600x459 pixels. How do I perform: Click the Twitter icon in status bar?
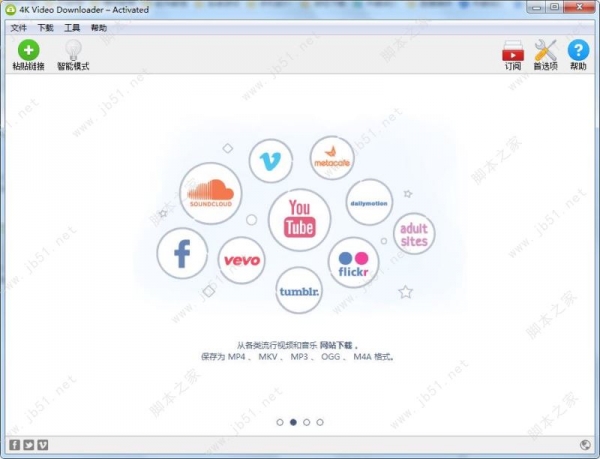[29, 445]
